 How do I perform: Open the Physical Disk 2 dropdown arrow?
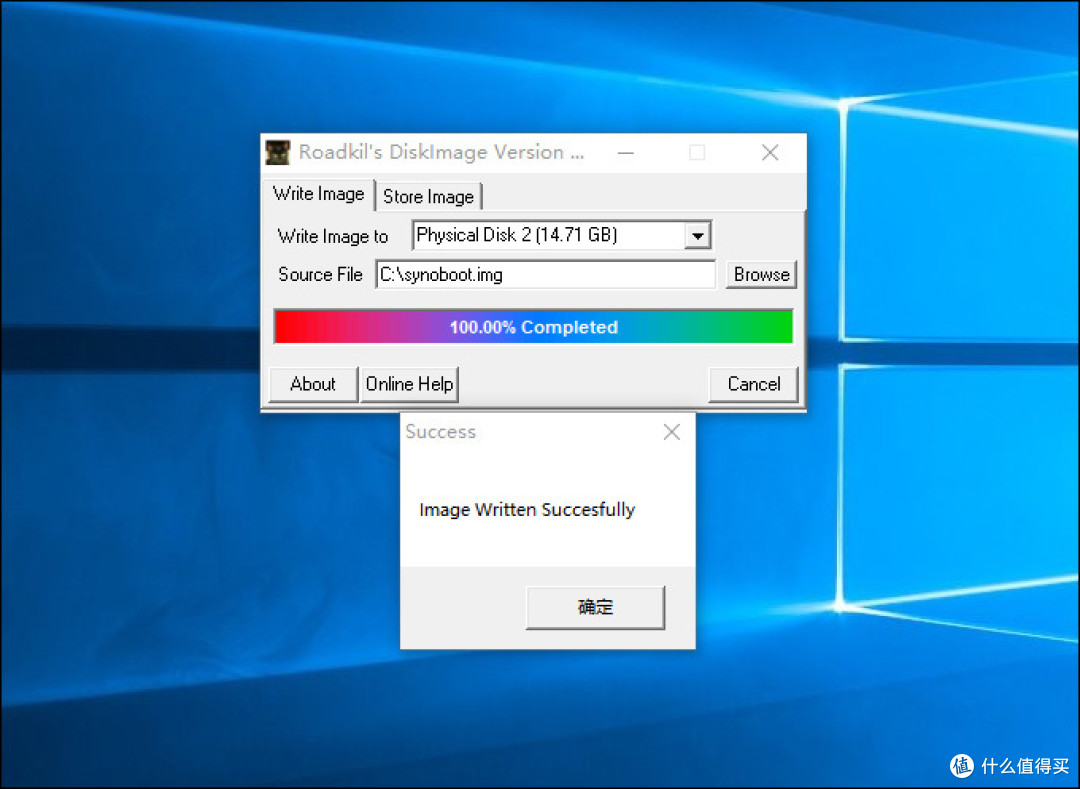(697, 235)
